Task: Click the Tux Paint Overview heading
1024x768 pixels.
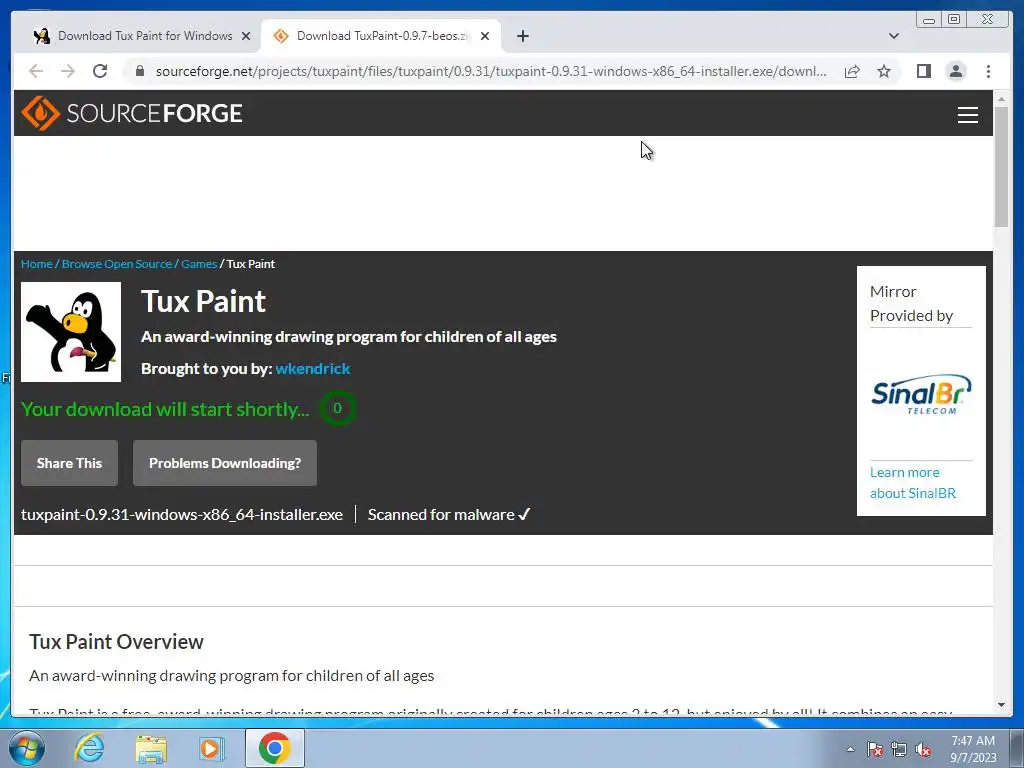Action: click(x=116, y=642)
